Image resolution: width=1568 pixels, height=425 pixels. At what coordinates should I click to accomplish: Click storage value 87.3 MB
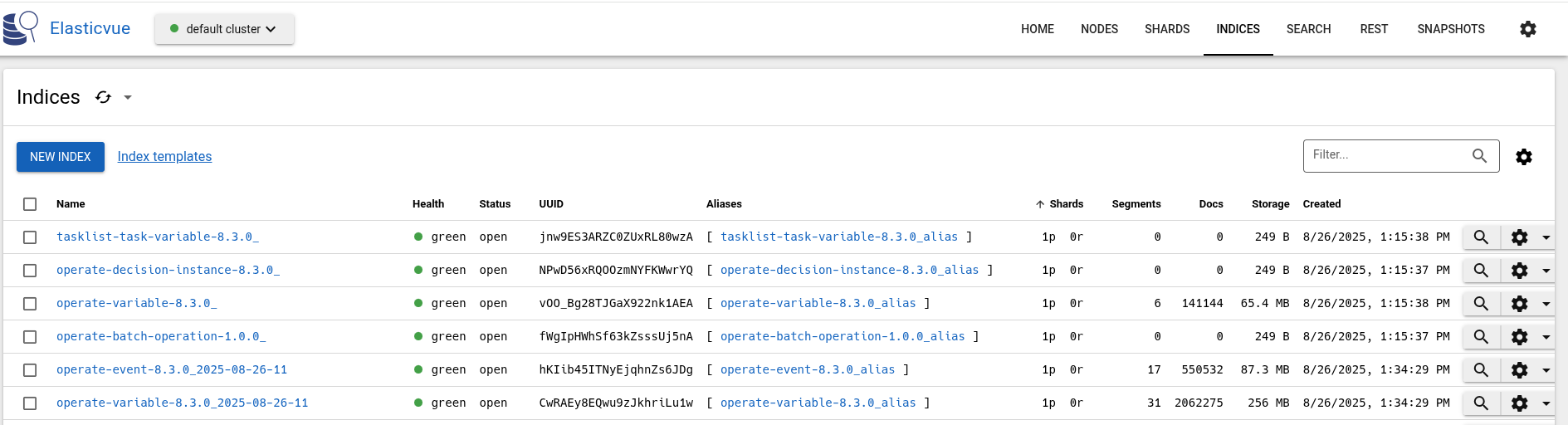[1265, 369]
